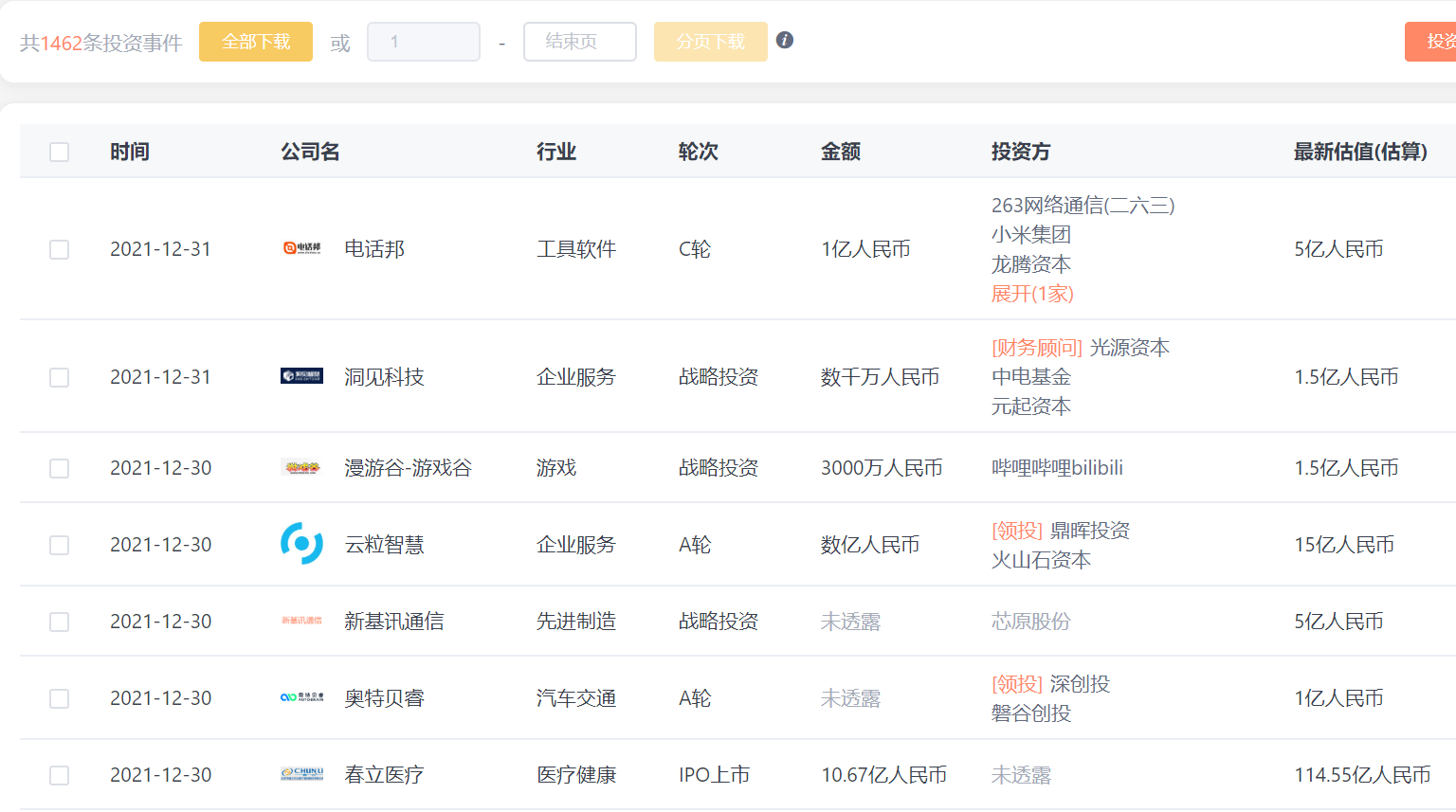Focus the 结束页 input field
The height and width of the screenshot is (812, 1456).
(580, 42)
